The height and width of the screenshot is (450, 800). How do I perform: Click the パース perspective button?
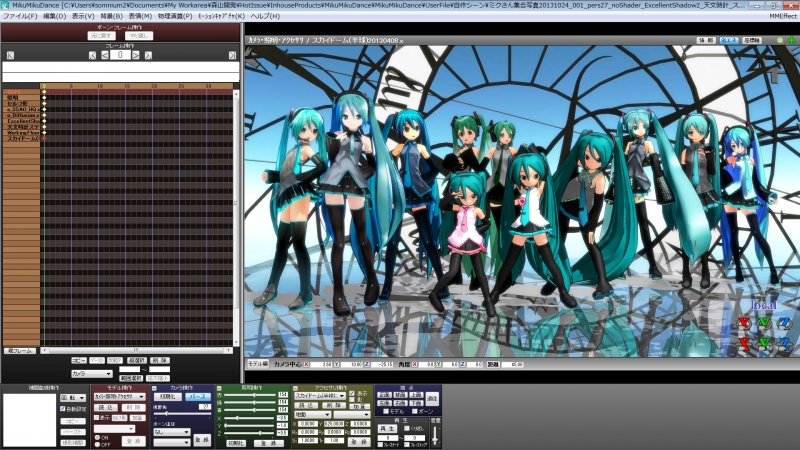197,396
